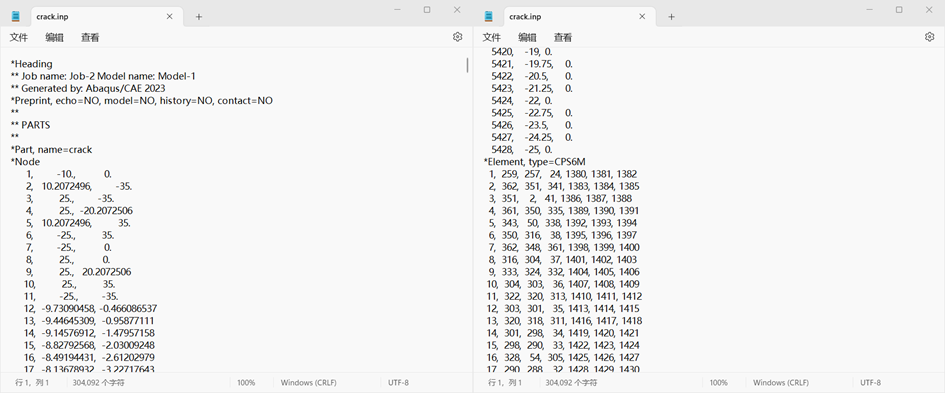Screen dimensions: 945x393
Task: Open 编辑 menu in right window
Action: tap(527, 37)
